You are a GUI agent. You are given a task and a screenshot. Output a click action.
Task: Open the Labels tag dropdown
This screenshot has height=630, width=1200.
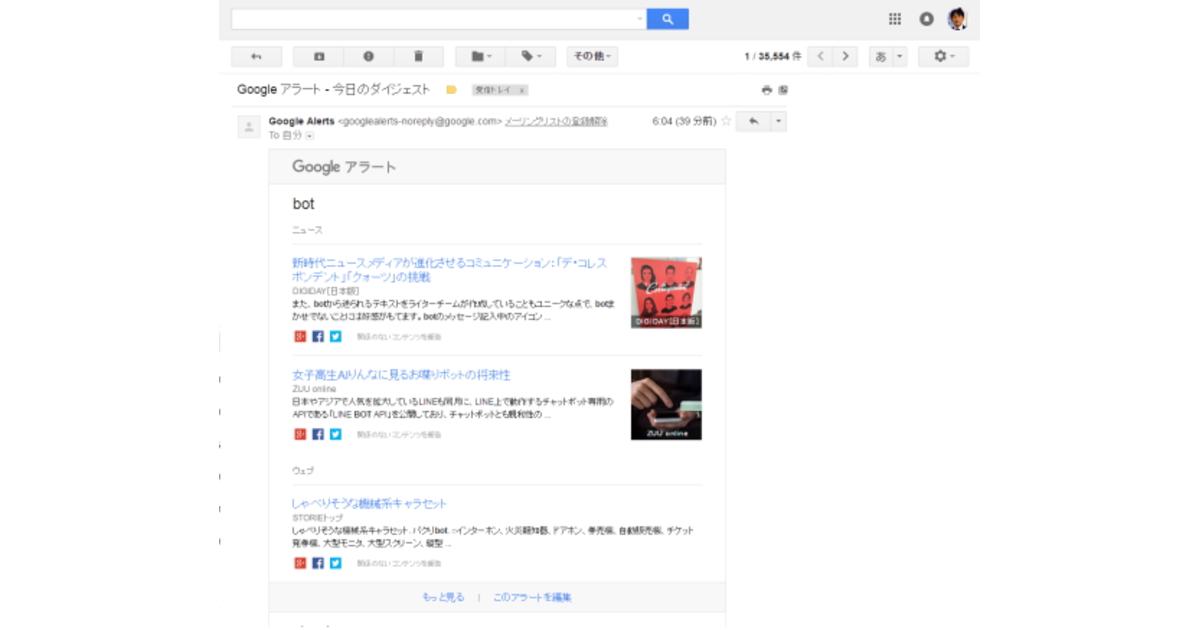pyautogui.click(x=531, y=57)
